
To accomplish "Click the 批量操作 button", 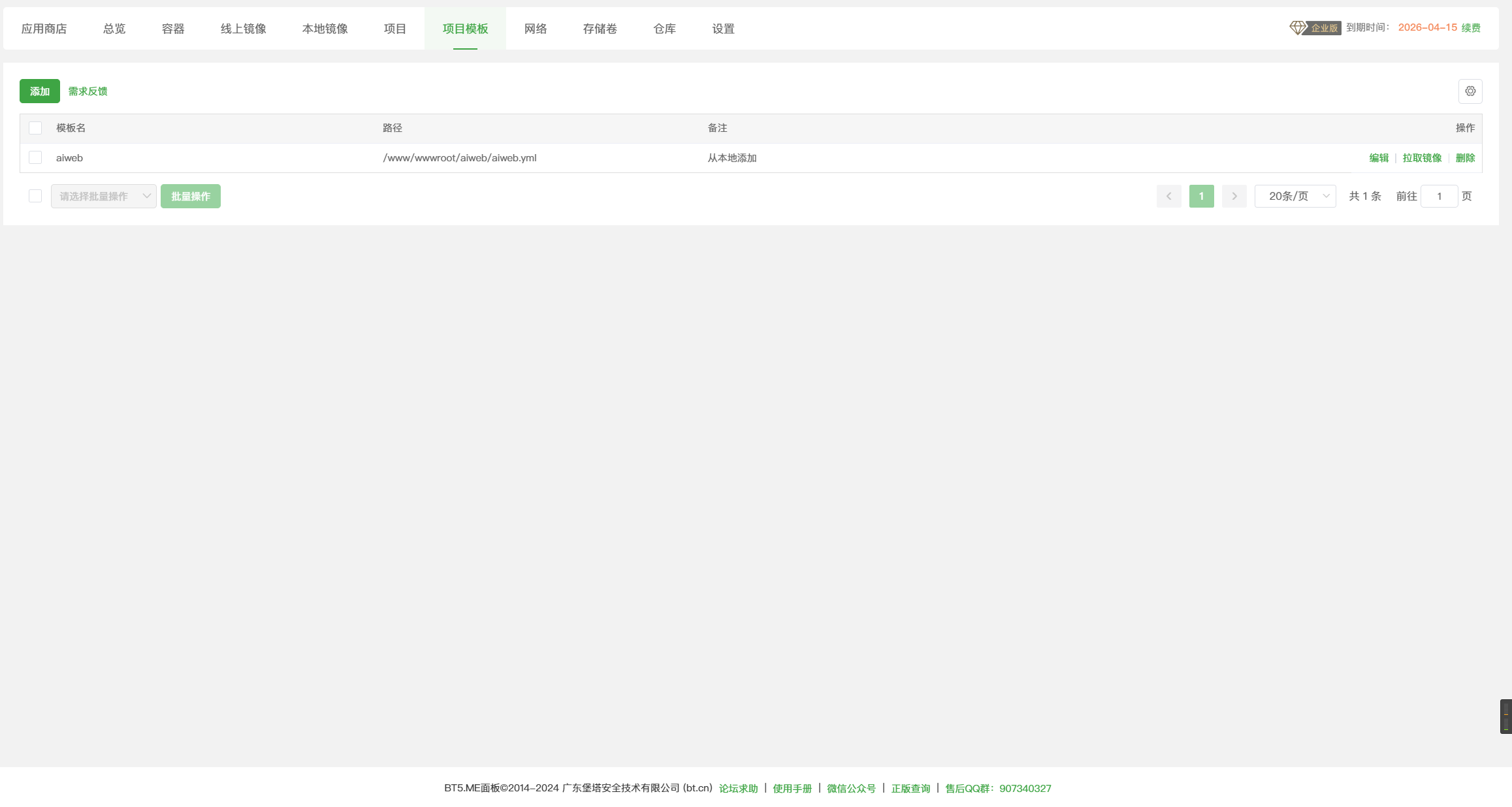I will (191, 196).
